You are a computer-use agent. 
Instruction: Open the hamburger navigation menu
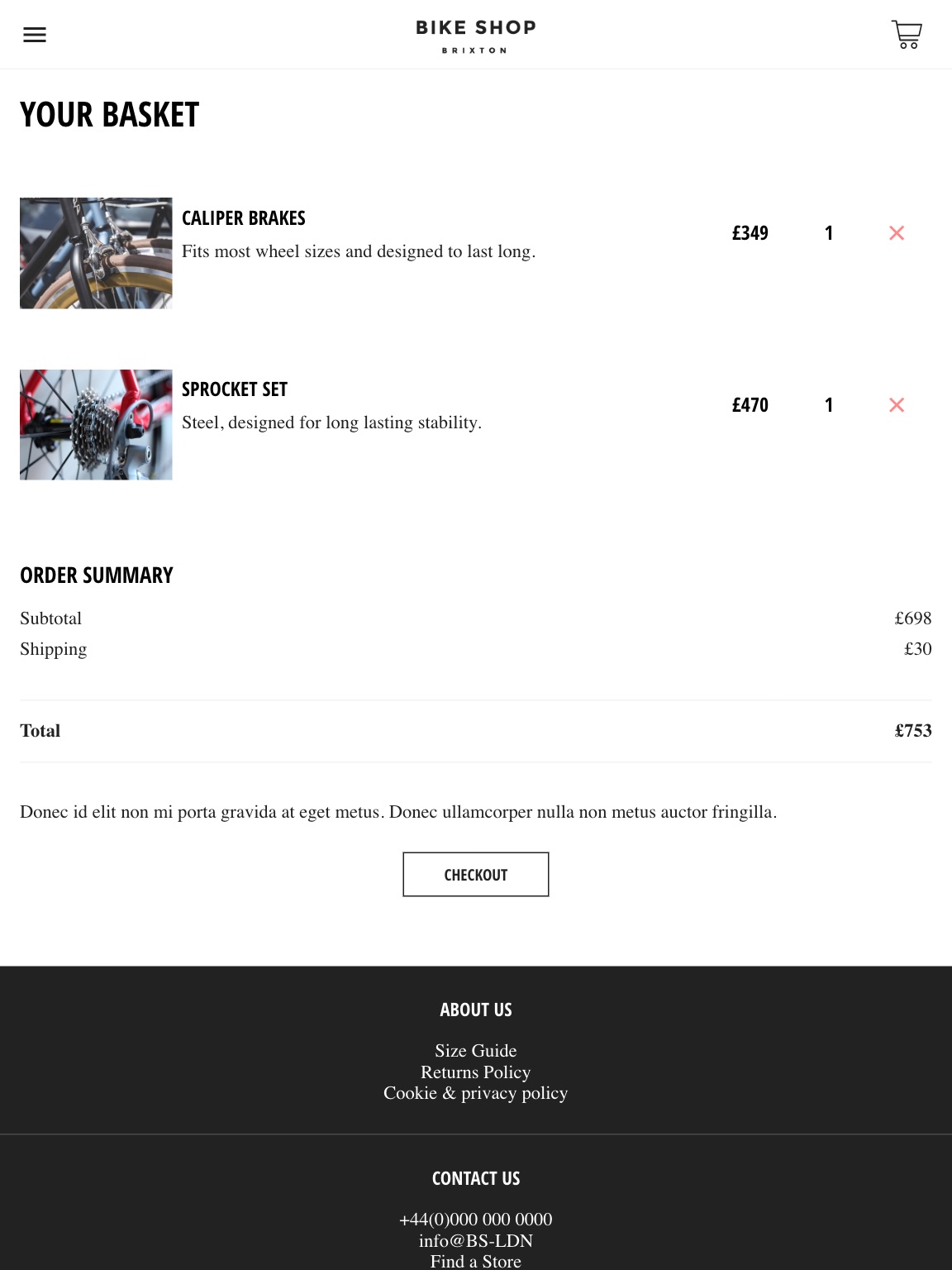(35, 35)
